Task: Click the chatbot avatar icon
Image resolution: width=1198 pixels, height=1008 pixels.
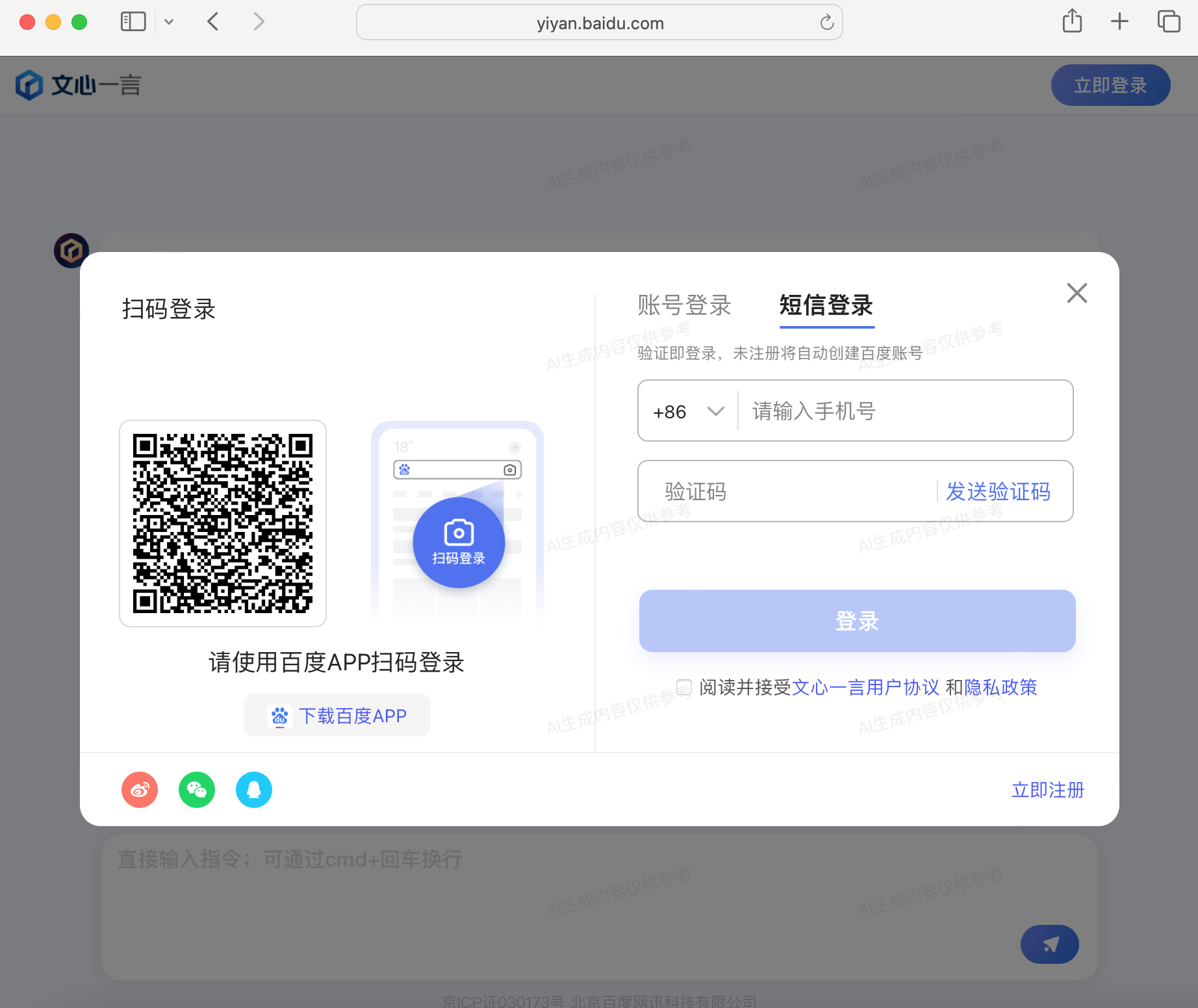Action: 71,251
